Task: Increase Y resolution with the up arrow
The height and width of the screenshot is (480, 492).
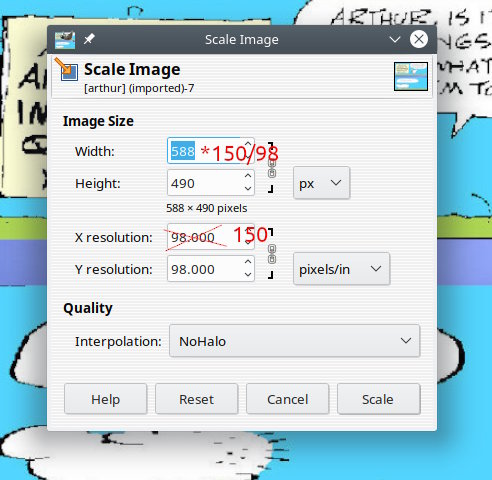Action: coord(248,262)
